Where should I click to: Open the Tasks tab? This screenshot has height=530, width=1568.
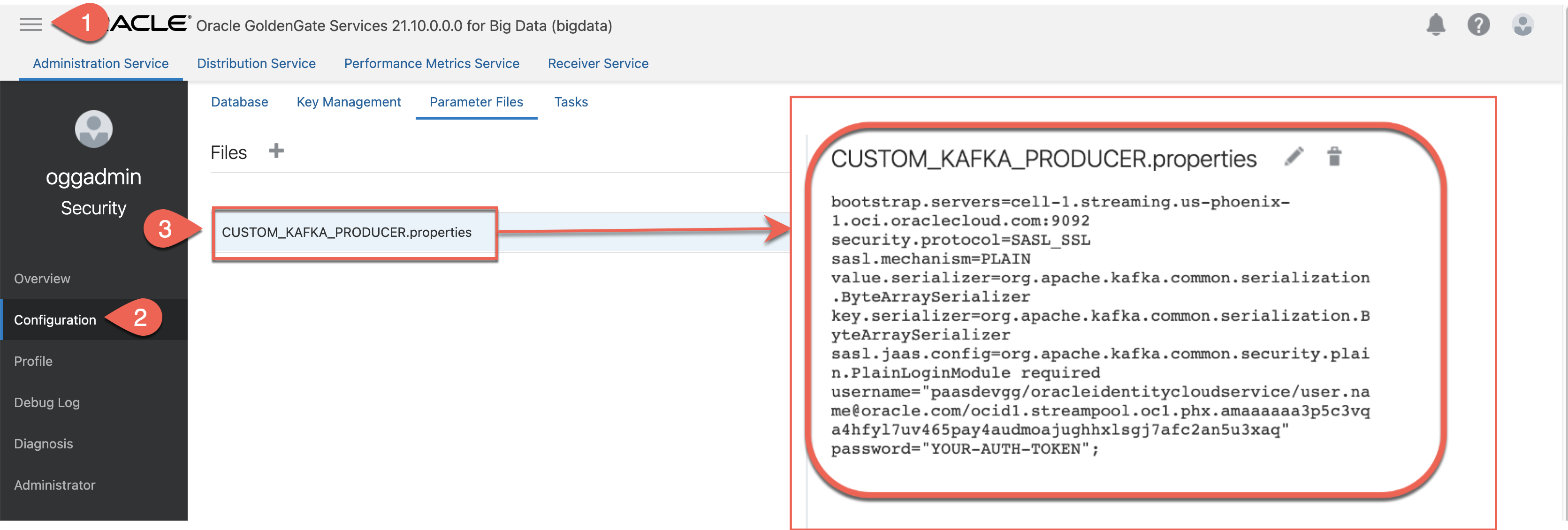click(x=571, y=102)
